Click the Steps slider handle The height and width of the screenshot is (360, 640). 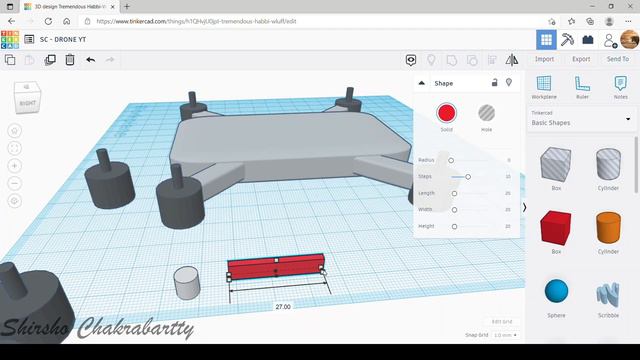pyautogui.click(x=468, y=177)
